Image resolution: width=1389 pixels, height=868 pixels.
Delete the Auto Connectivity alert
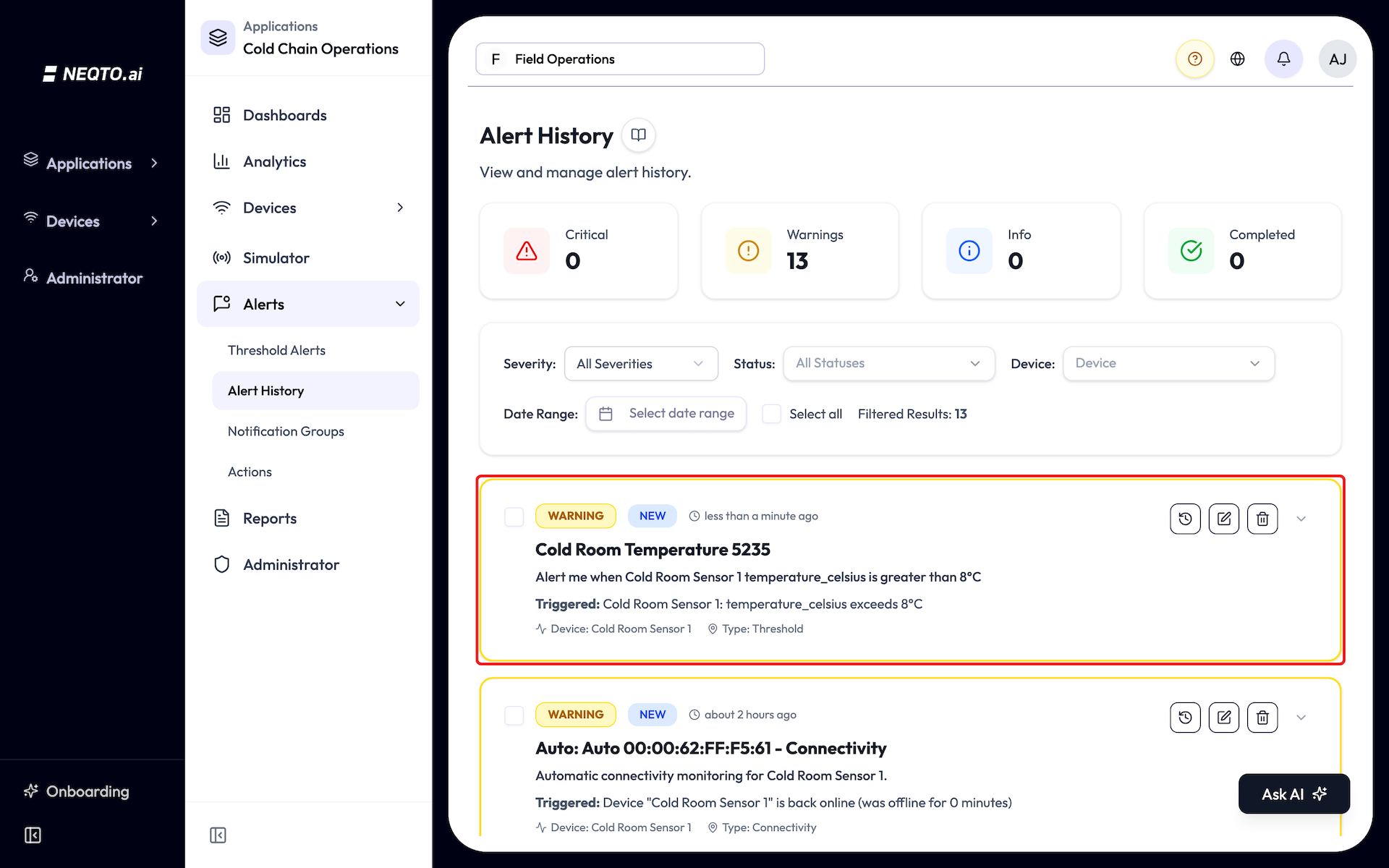pyautogui.click(x=1262, y=718)
